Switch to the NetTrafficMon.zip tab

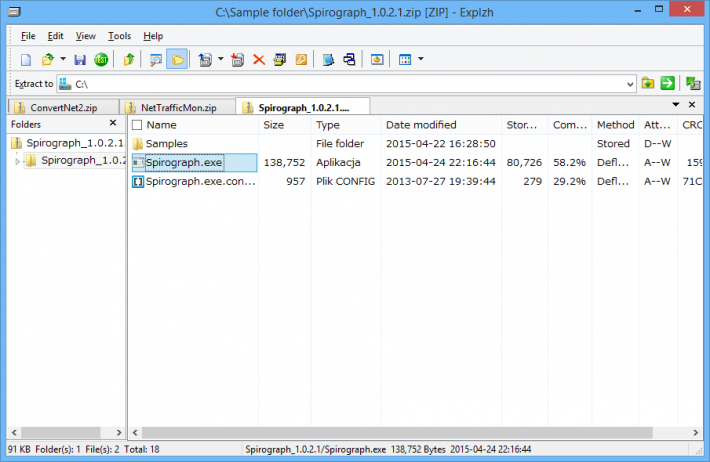(x=178, y=107)
